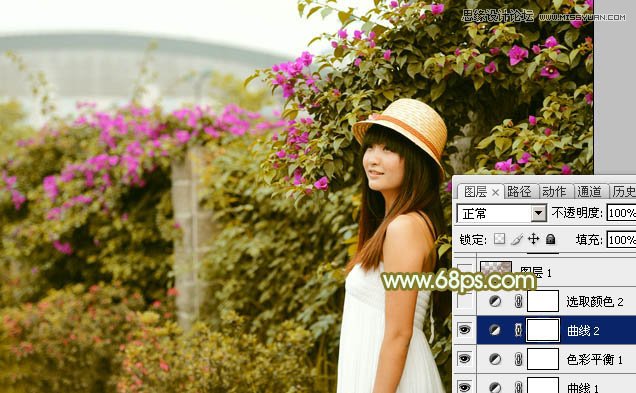Show the 选取颜色 2 layer
636x393 pixels.
pos(464,301)
